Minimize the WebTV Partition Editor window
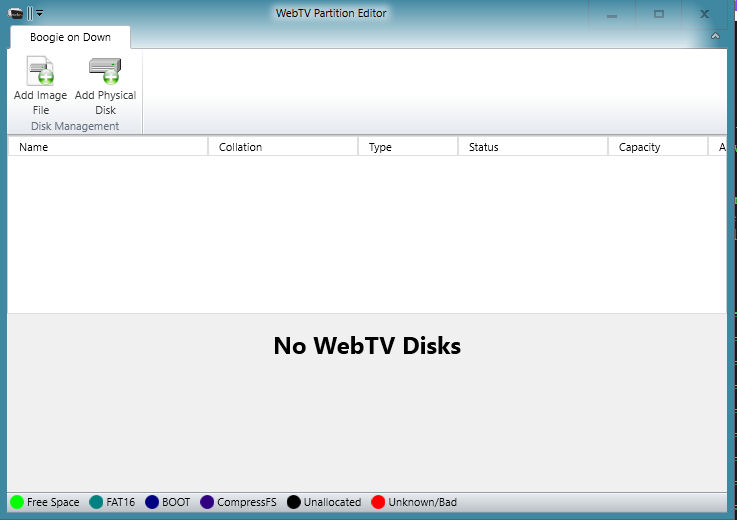 tap(612, 14)
